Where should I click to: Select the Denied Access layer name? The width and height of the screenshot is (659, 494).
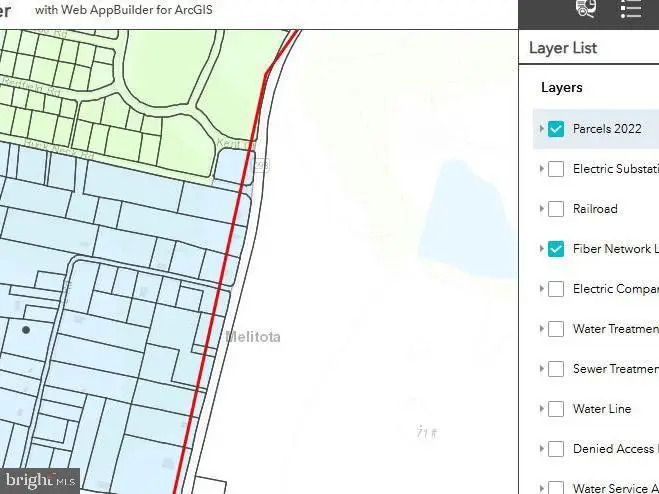(x=614, y=449)
